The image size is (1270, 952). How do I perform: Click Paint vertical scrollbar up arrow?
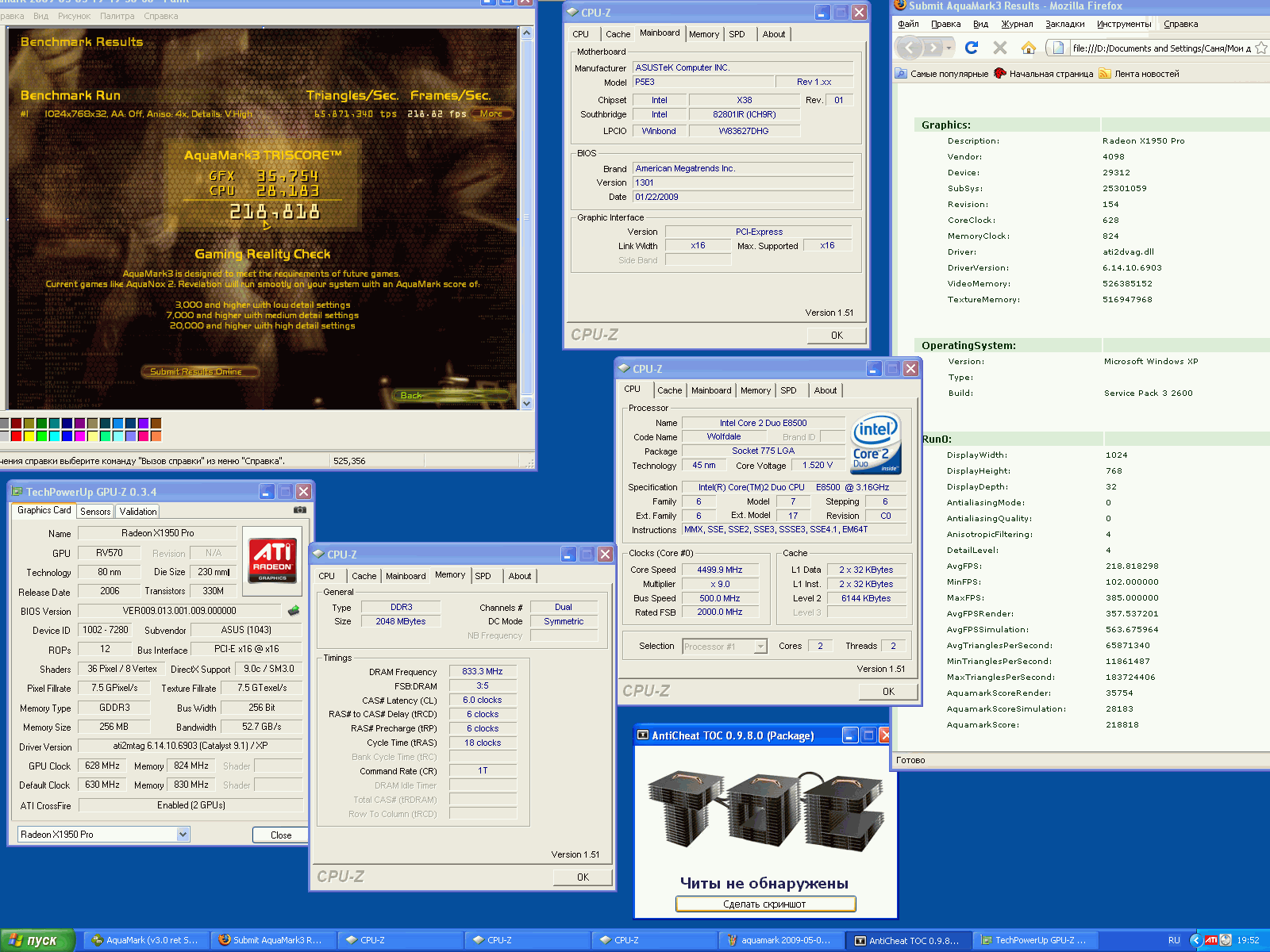tap(526, 33)
